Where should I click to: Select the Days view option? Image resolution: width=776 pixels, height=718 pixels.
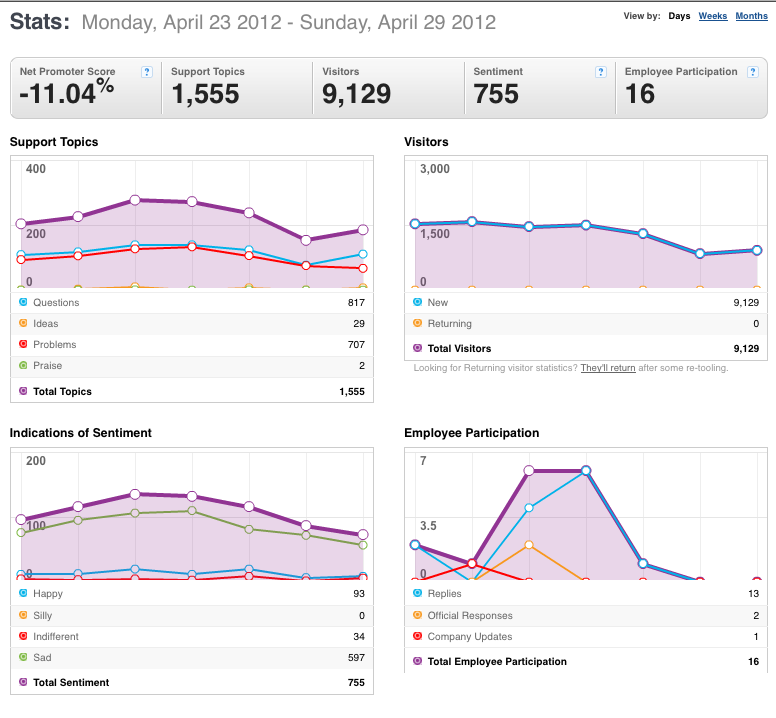click(679, 16)
